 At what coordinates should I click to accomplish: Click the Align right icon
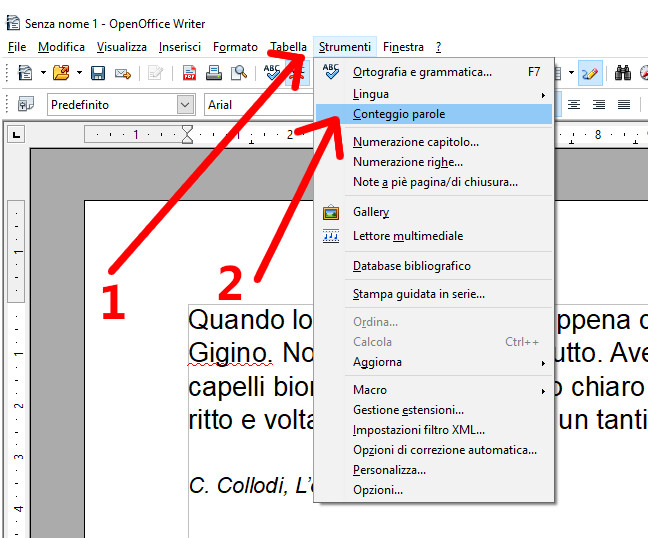click(599, 105)
